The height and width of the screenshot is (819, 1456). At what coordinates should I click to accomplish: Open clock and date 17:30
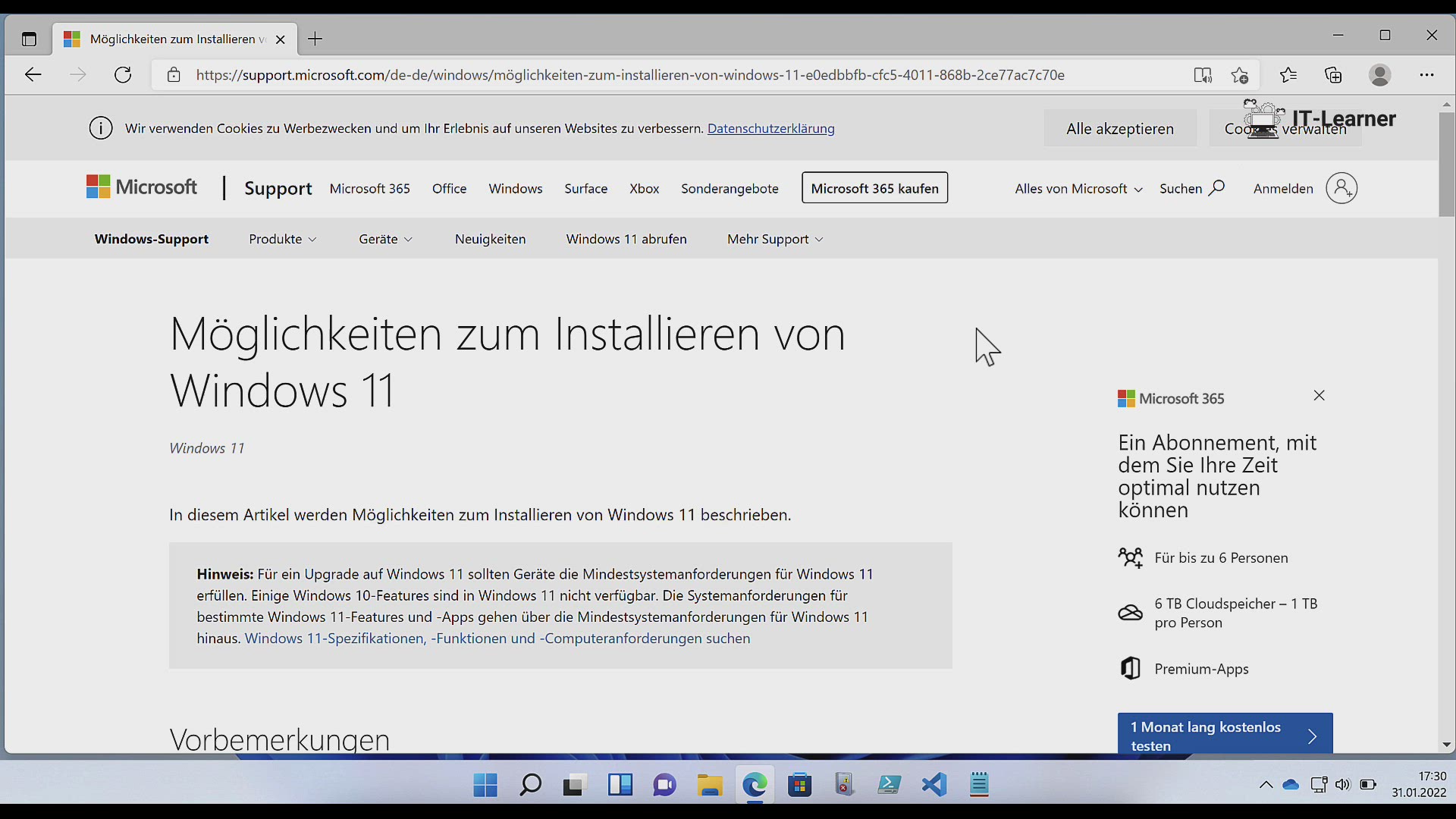point(1419,785)
